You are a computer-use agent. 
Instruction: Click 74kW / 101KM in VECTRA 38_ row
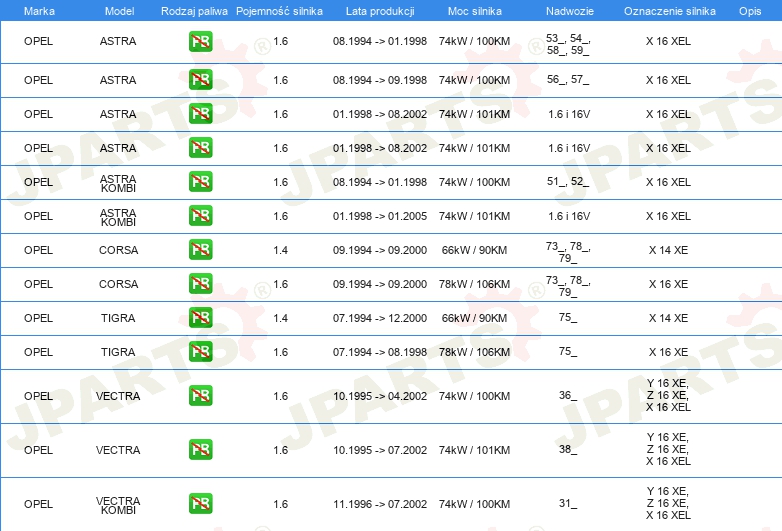pos(474,450)
